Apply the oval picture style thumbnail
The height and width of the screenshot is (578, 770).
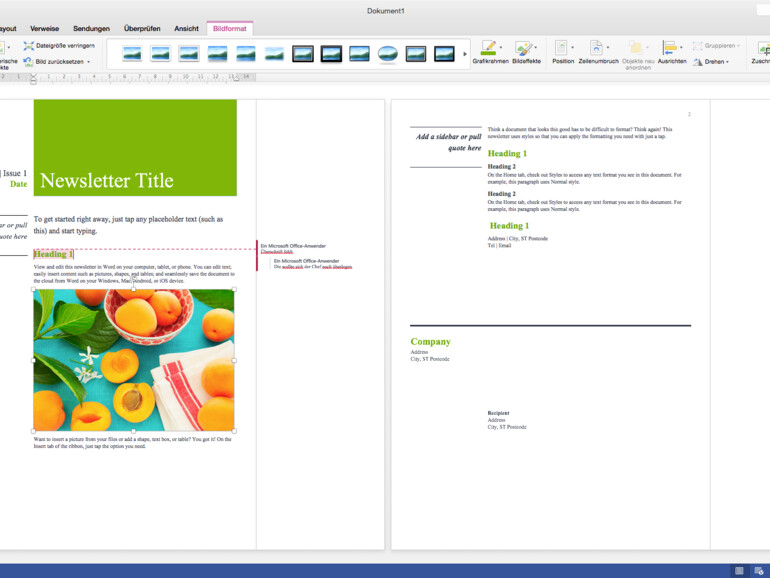387,54
